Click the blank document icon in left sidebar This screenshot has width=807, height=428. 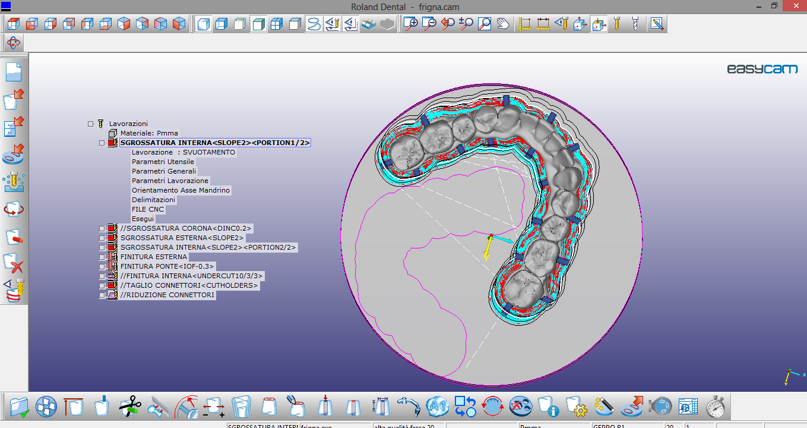point(14,72)
